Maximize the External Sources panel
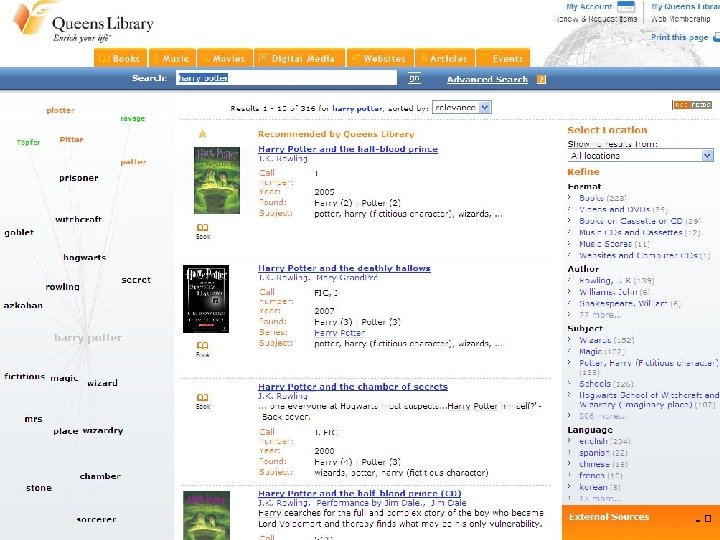This screenshot has width=720, height=540. (708, 518)
